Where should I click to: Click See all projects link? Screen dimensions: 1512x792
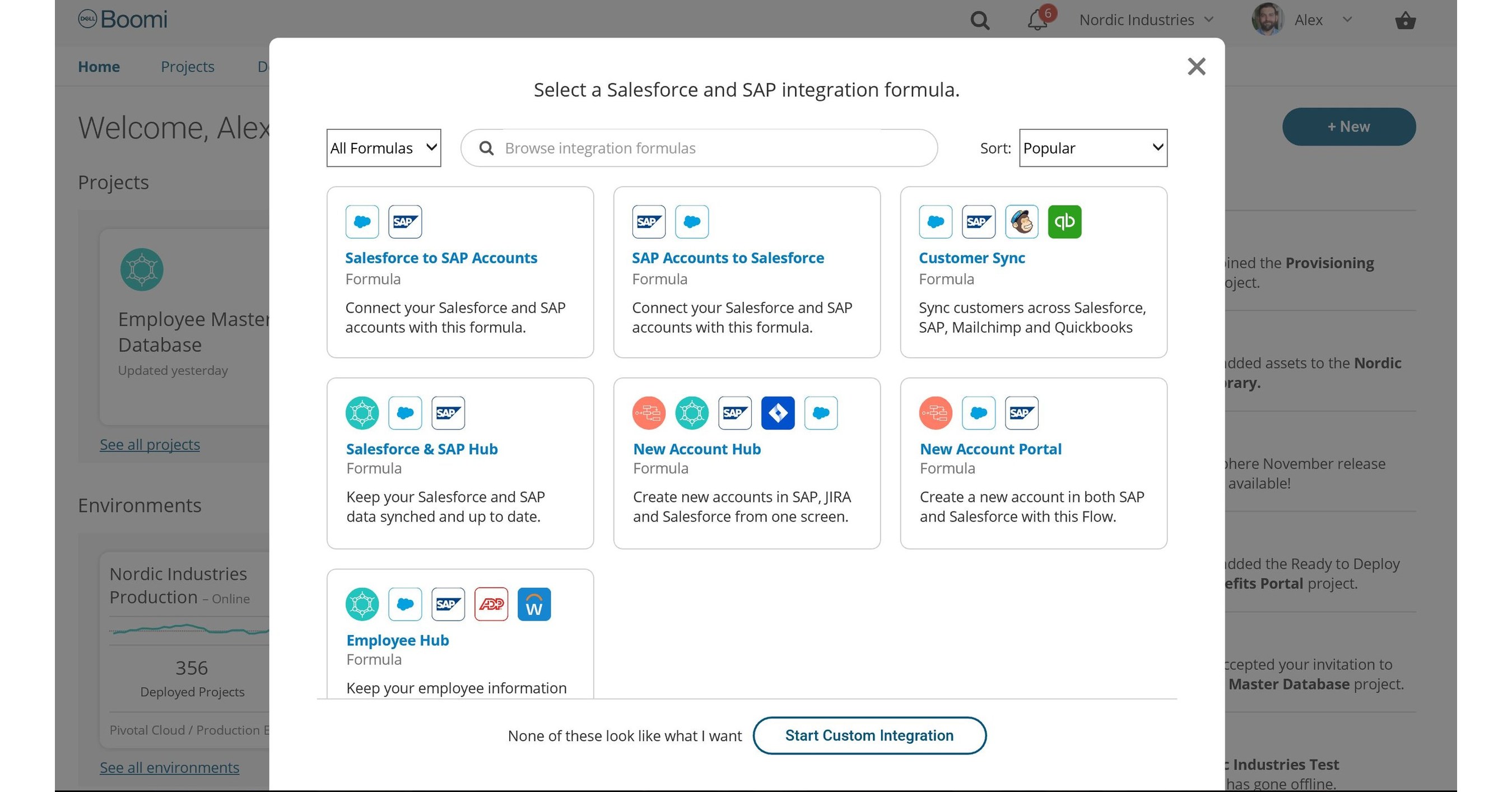[x=150, y=445]
